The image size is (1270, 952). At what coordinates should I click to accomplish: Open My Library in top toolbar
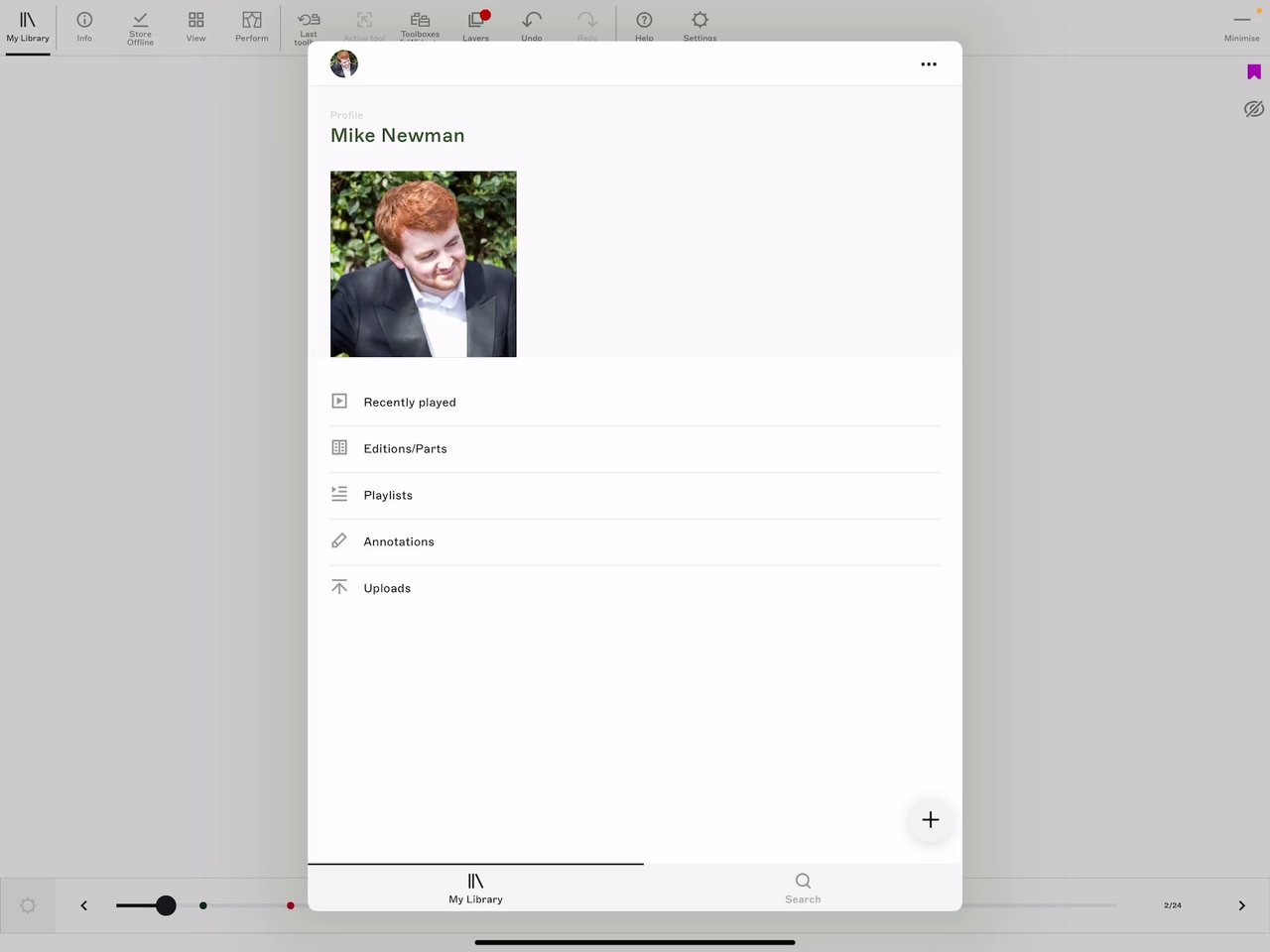pos(28,27)
